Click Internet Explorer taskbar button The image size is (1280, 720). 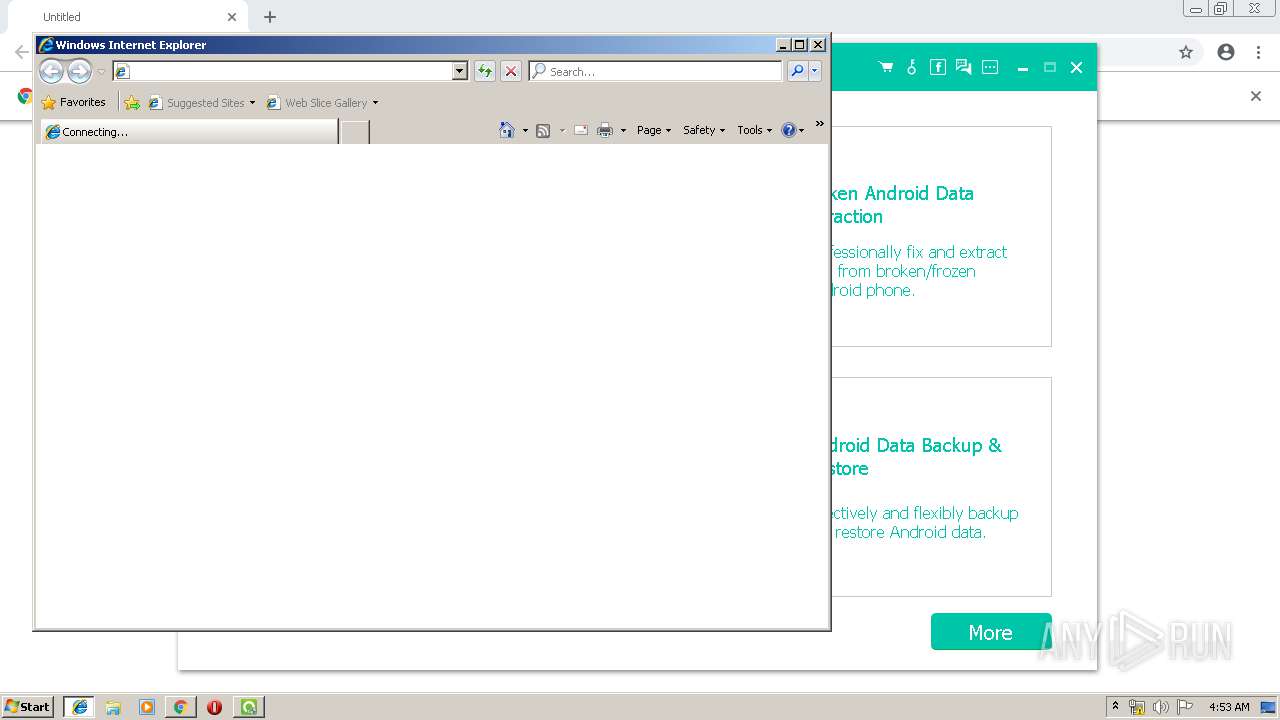(79, 706)
